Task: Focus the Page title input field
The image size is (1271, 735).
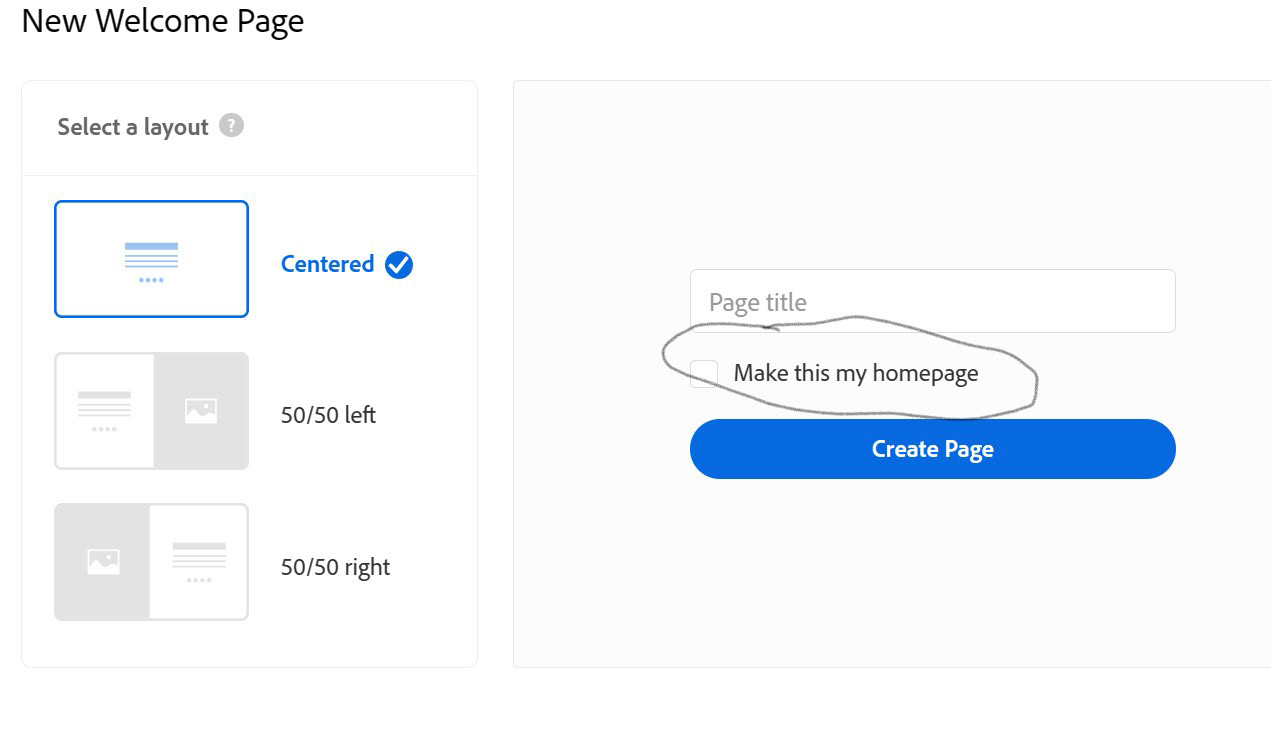Action: (932, 301)
